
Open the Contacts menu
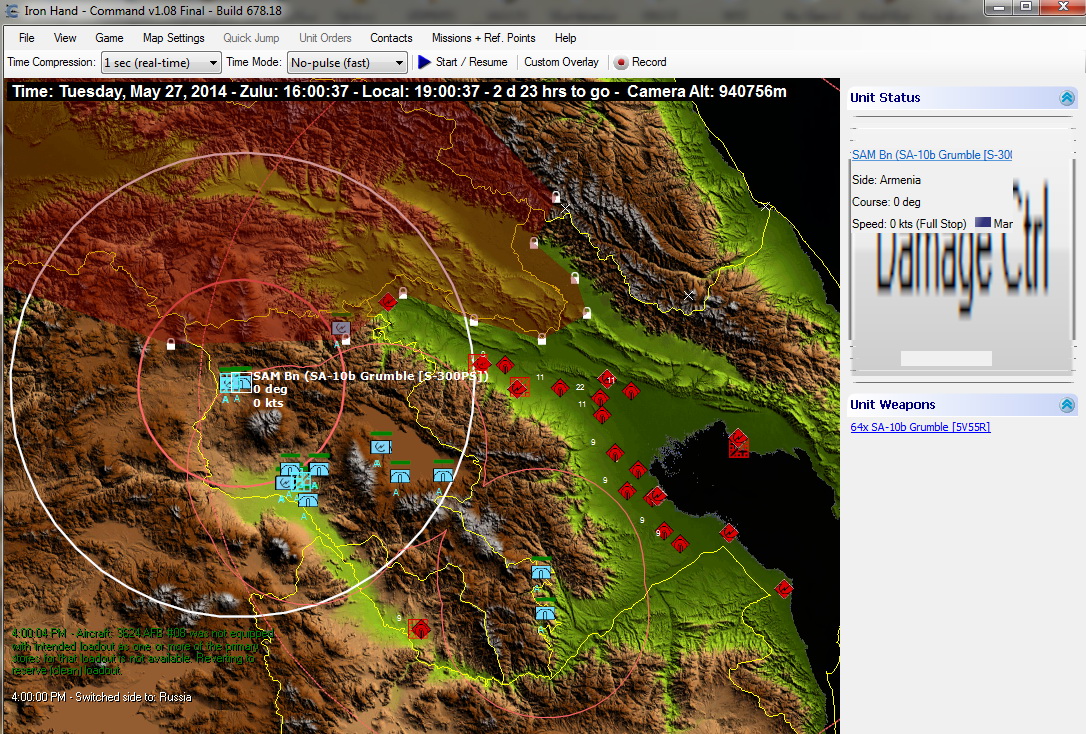[x=391, y=38]
